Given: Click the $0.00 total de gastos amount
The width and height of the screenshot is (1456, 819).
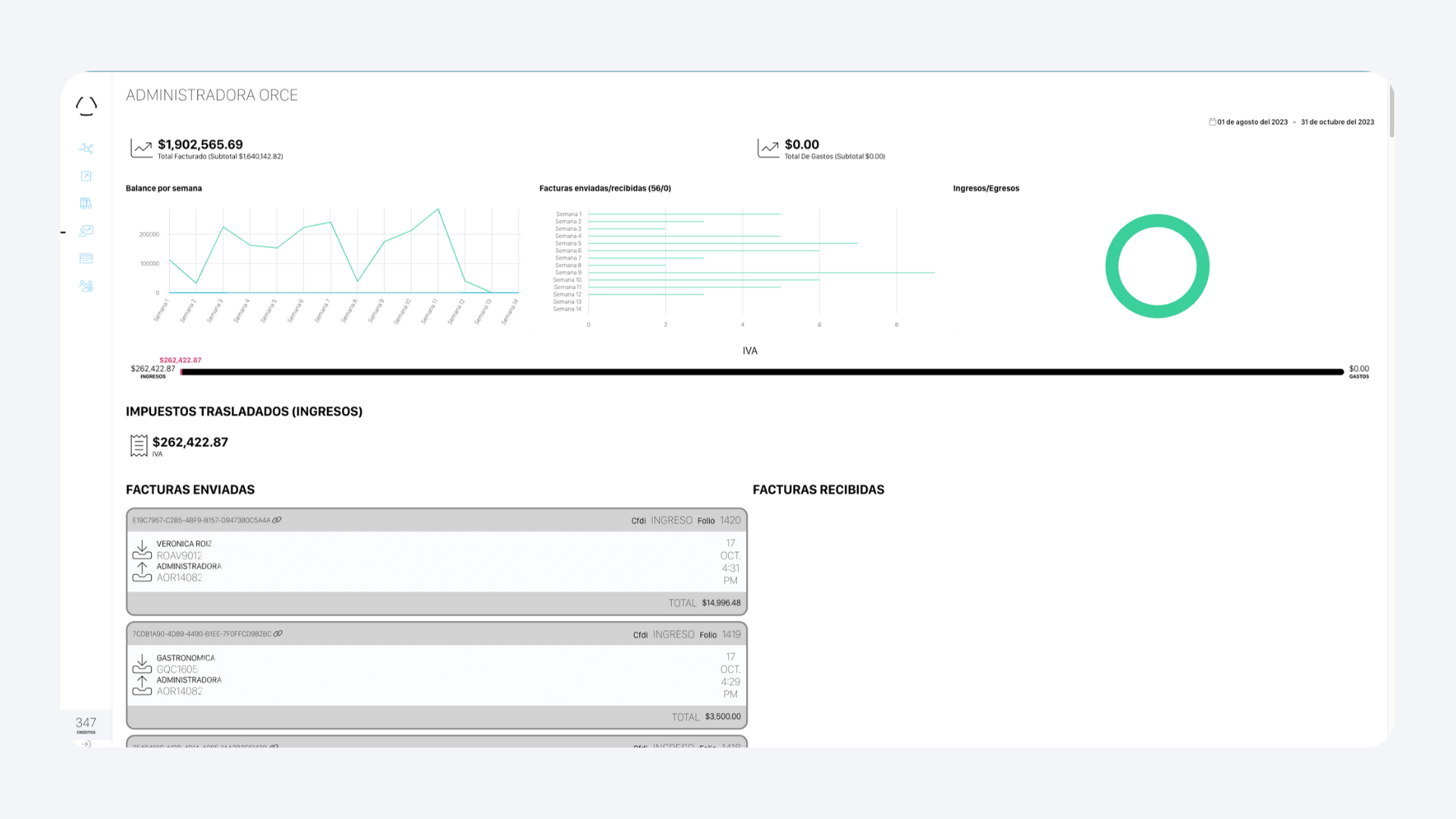Looking at the screenshot, I should (802, 145).
